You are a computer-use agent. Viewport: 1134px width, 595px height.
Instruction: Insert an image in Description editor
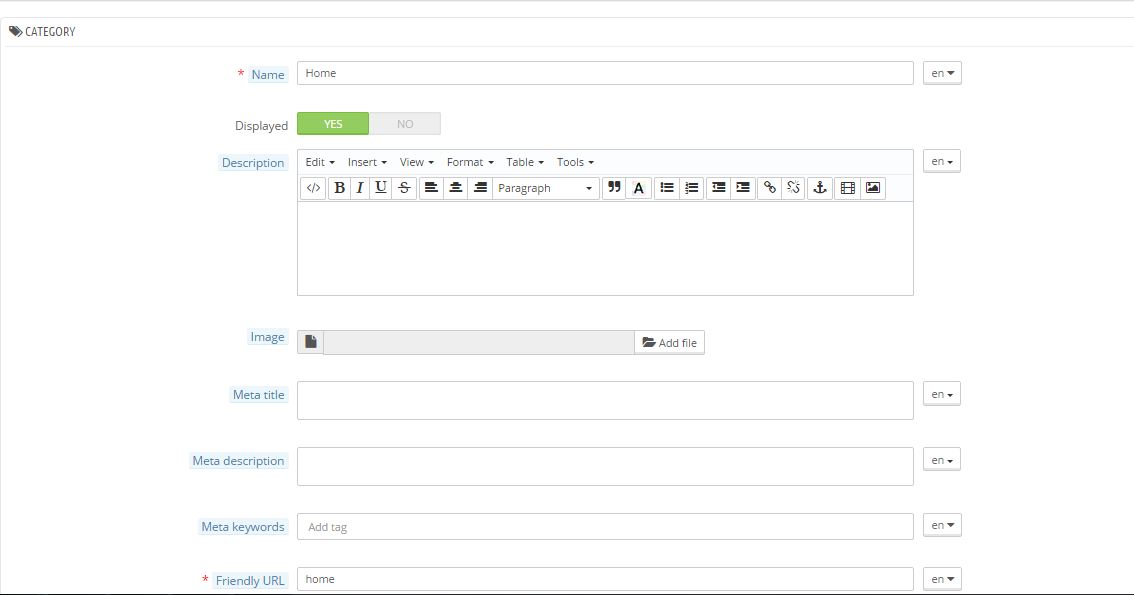coord(873,188)
